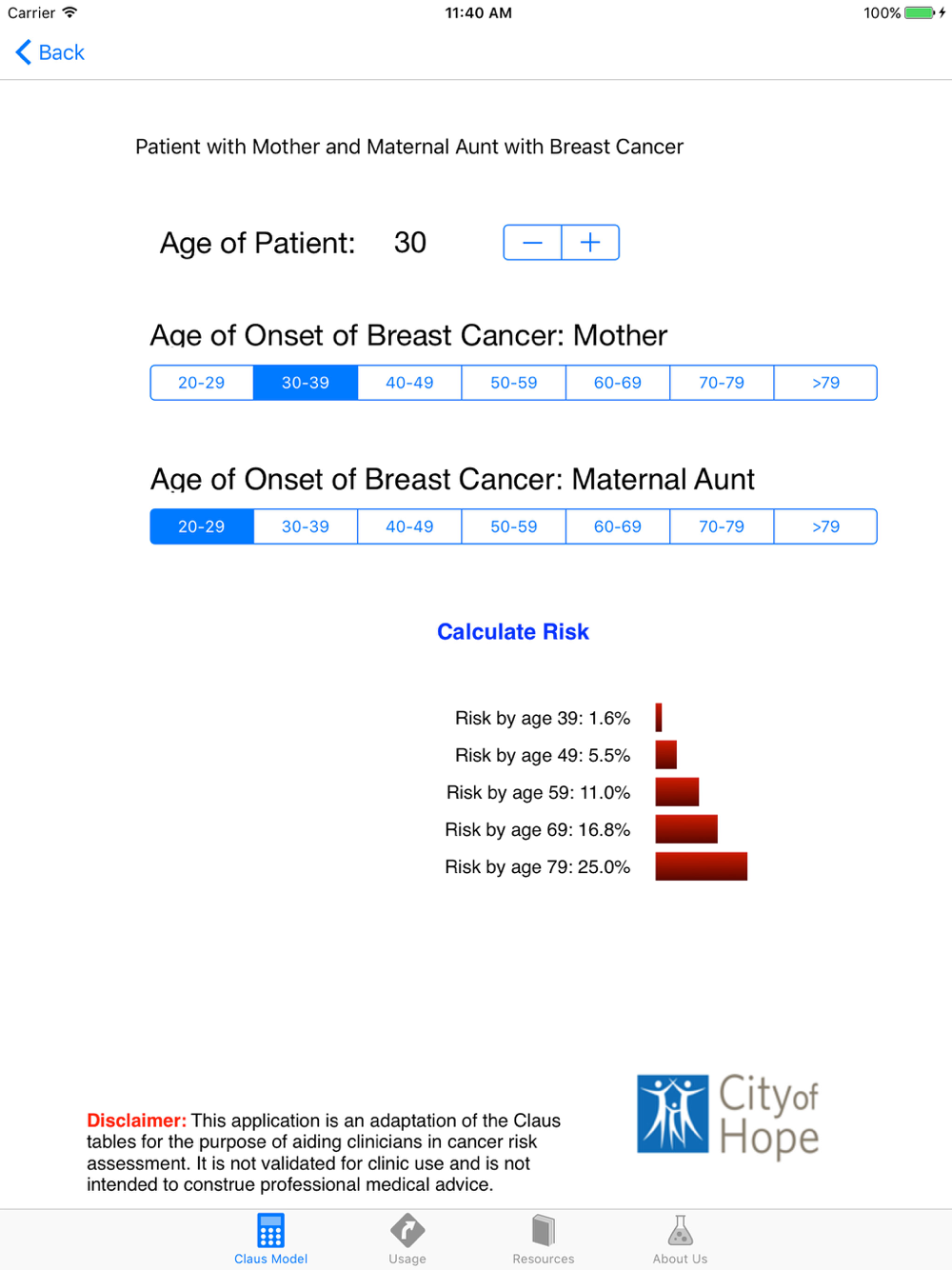
Task: Tap the back chevron arrow
Action: 24,52
